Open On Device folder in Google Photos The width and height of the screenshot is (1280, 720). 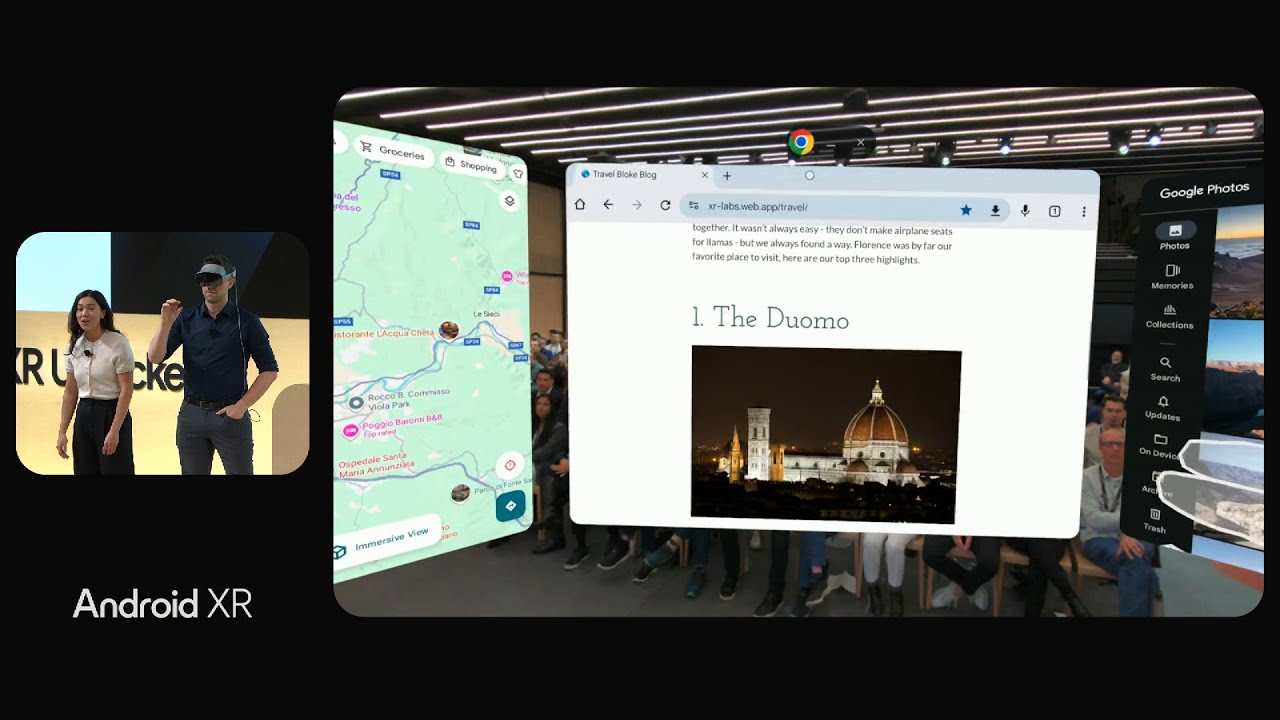(x=1160, y=446)
